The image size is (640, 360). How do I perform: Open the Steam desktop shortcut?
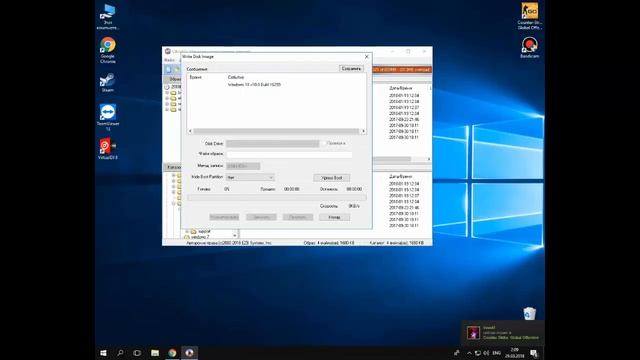[x=108, y=82]
